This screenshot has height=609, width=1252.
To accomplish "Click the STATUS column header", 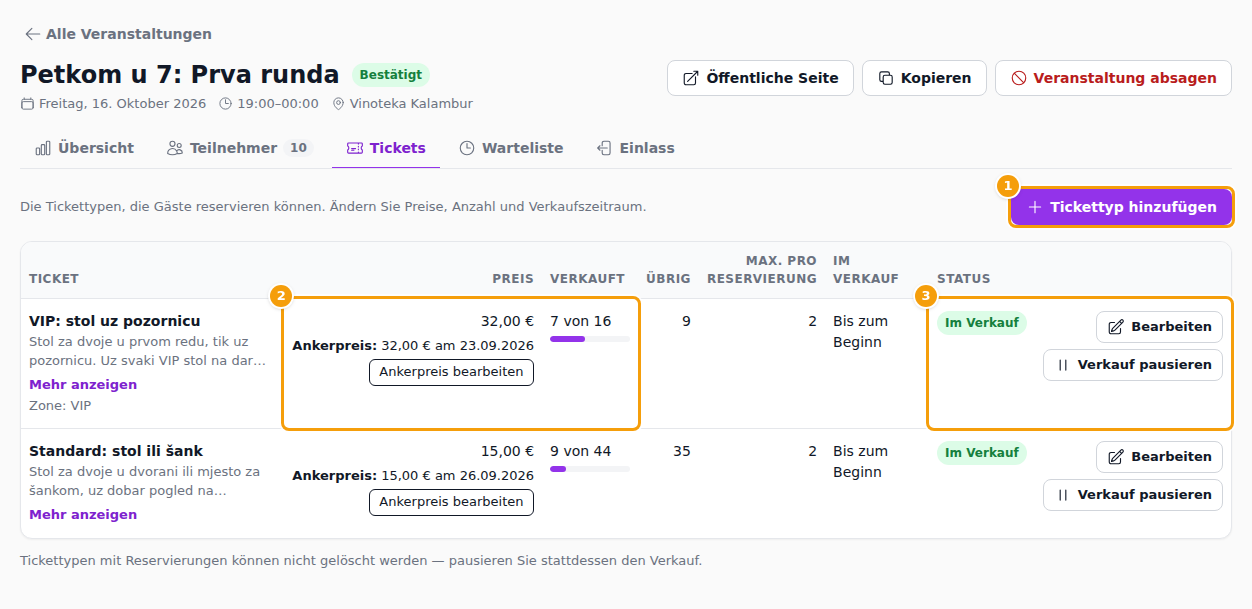I will click(964, 279).
